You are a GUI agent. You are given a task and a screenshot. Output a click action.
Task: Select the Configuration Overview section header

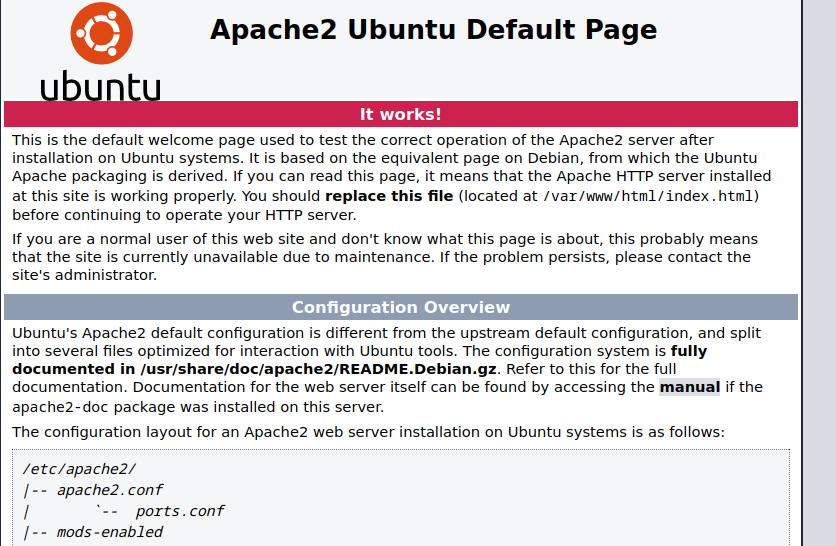[x=400, y=307]
